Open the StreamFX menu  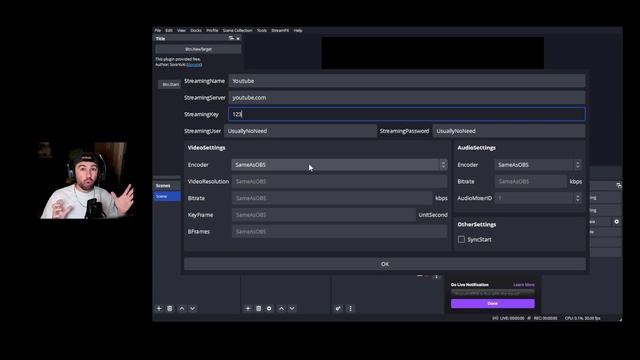click(280, 30)
